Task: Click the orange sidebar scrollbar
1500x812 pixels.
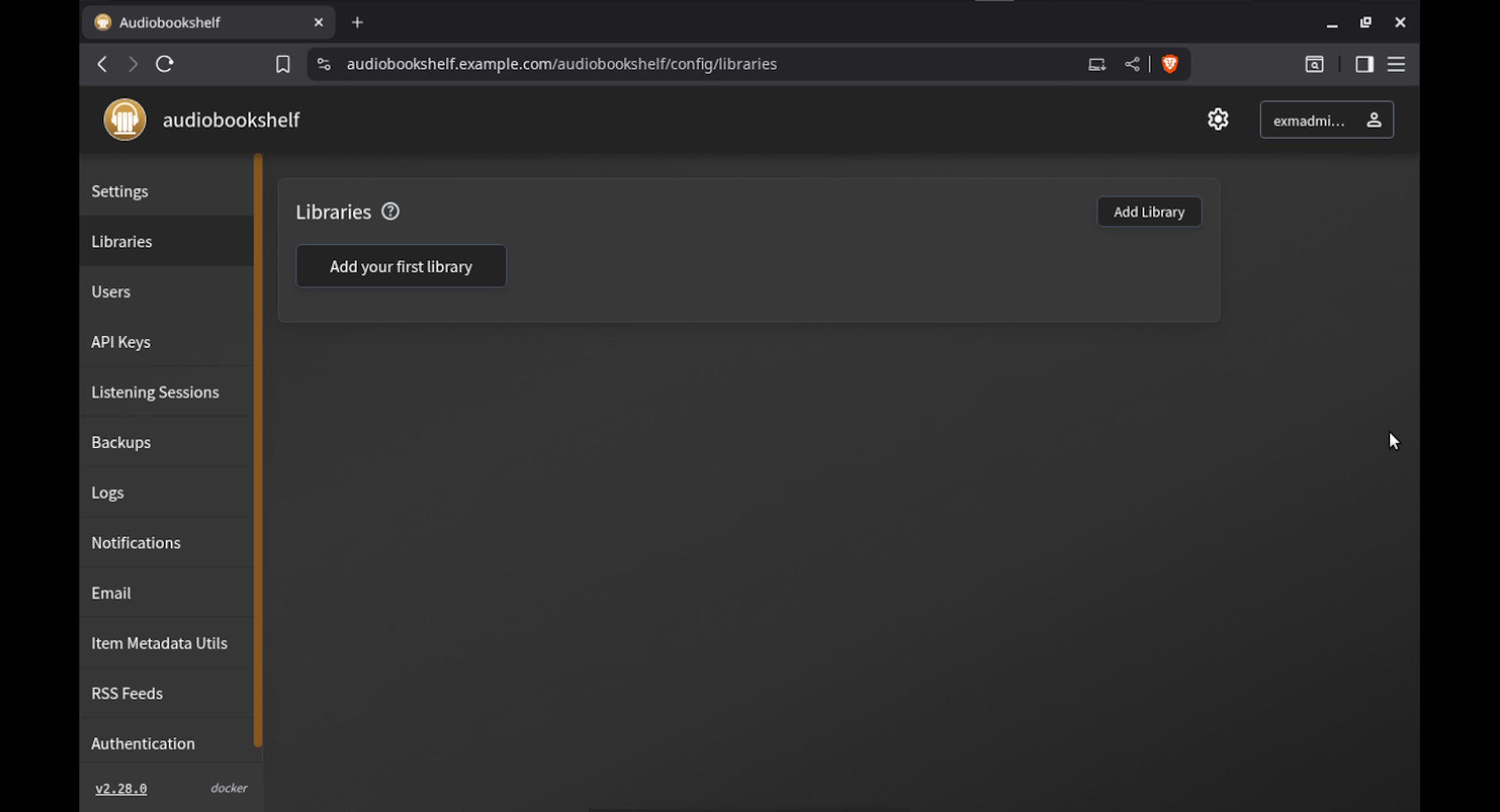Action: pos(258,450)
